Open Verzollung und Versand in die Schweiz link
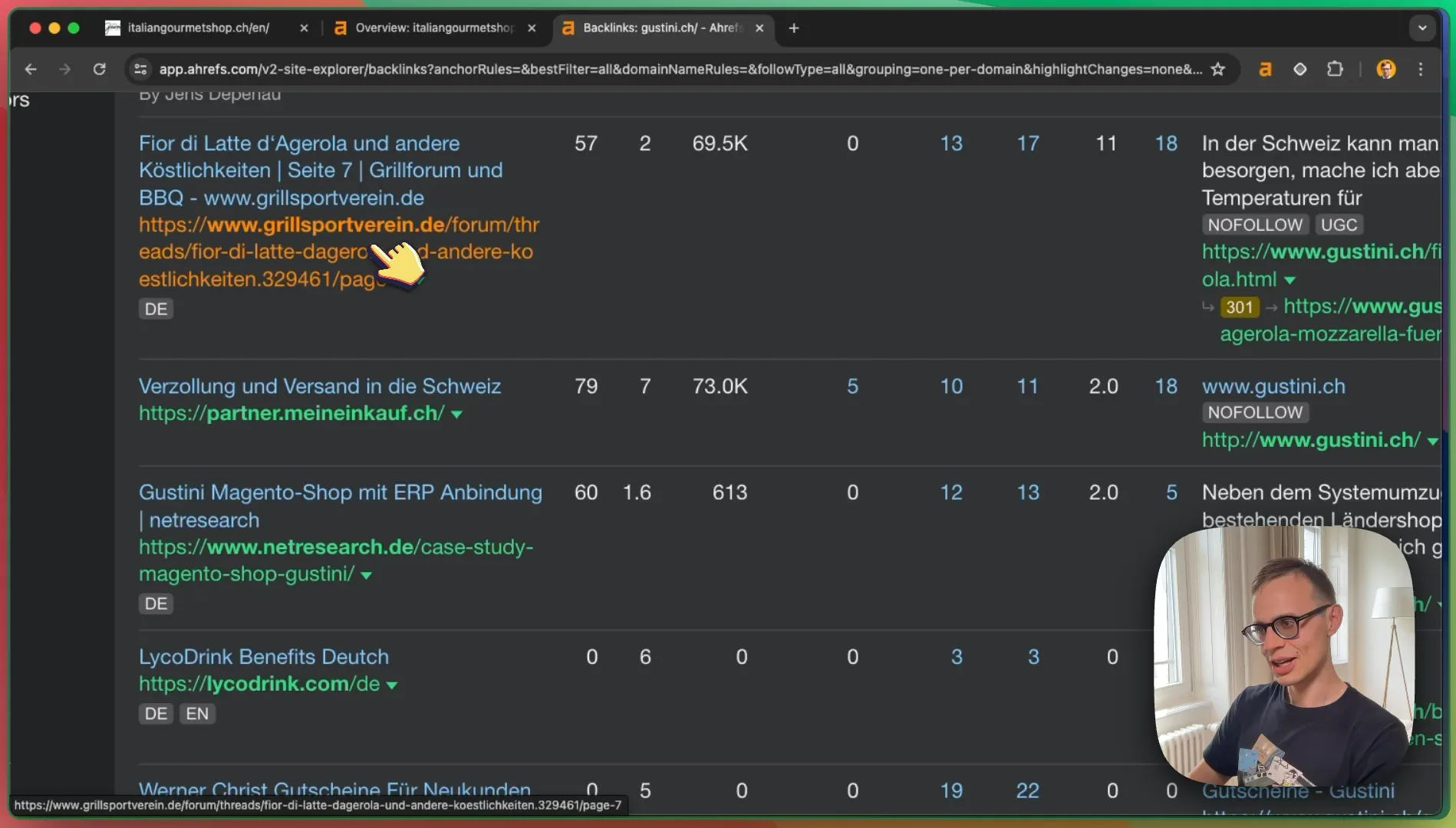This screenshot has height=828, width=1456. click(320, 386)
